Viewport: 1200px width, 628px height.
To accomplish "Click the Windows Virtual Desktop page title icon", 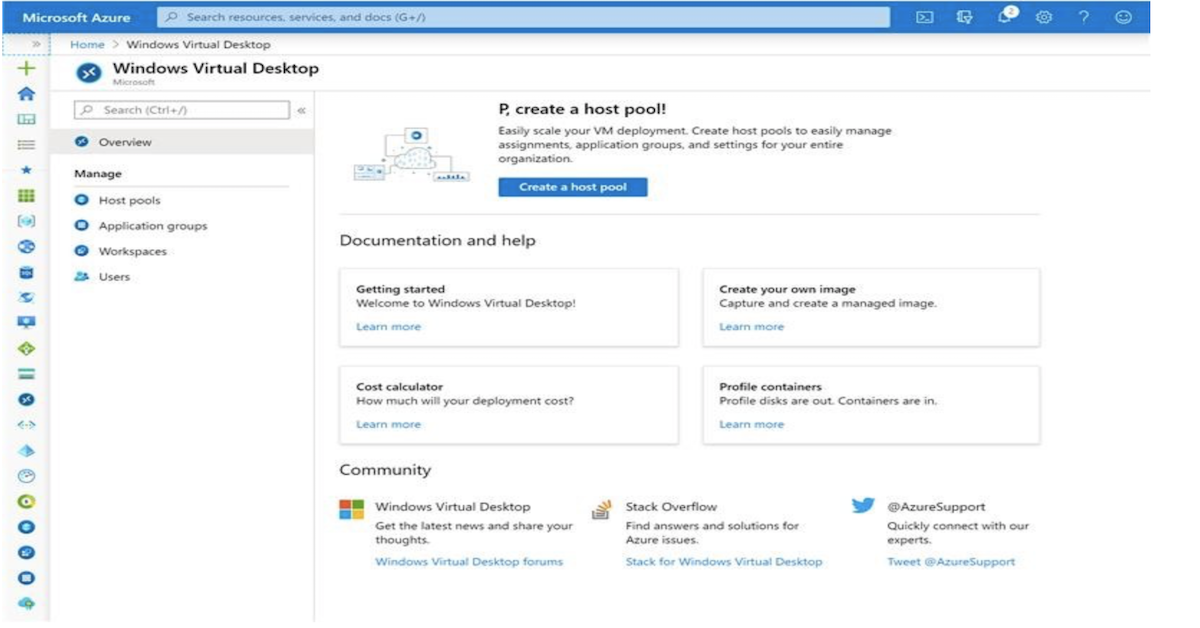I will coord(89,73).
